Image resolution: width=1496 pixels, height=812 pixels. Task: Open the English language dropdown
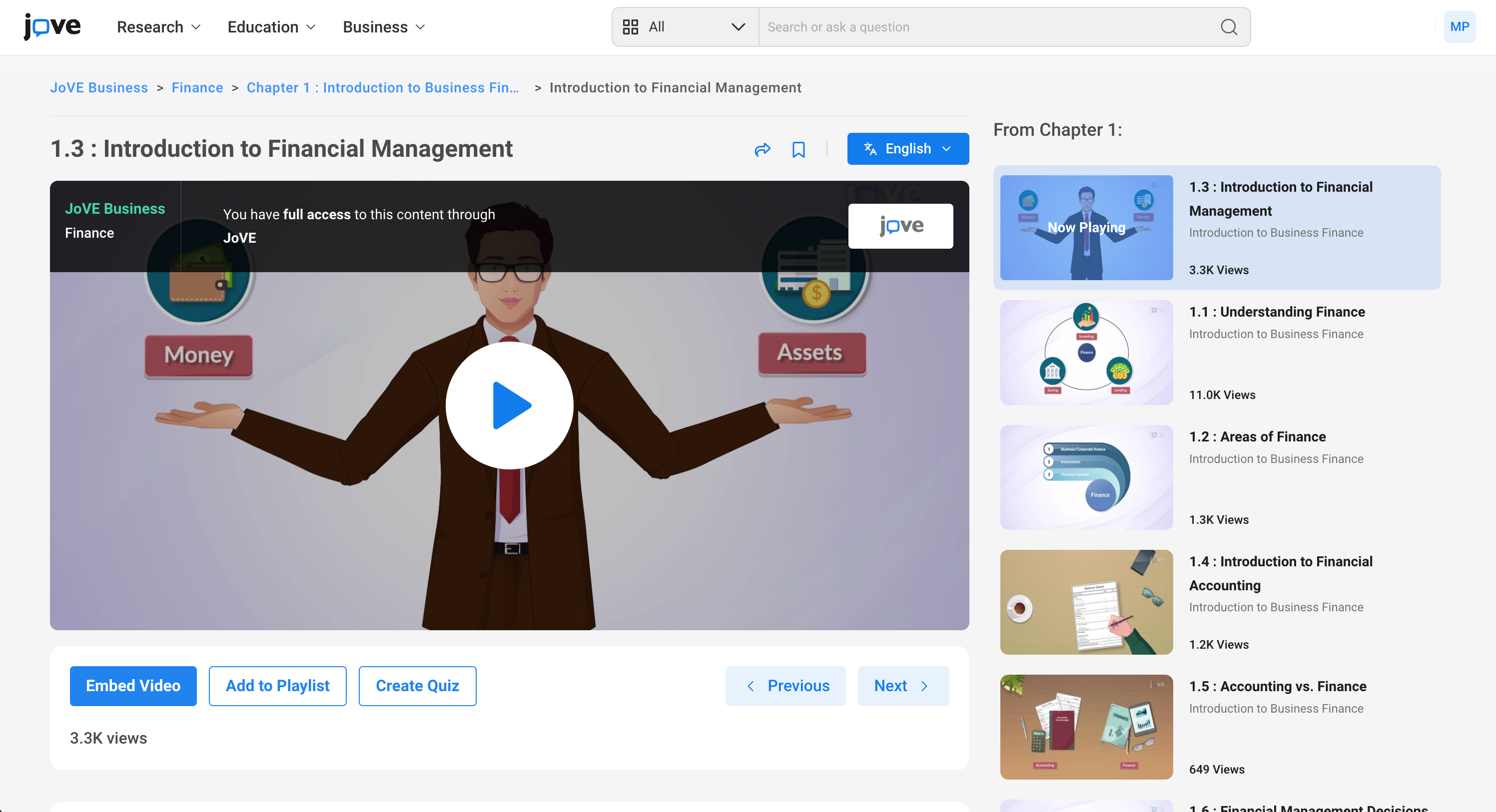tap(907, 149)
